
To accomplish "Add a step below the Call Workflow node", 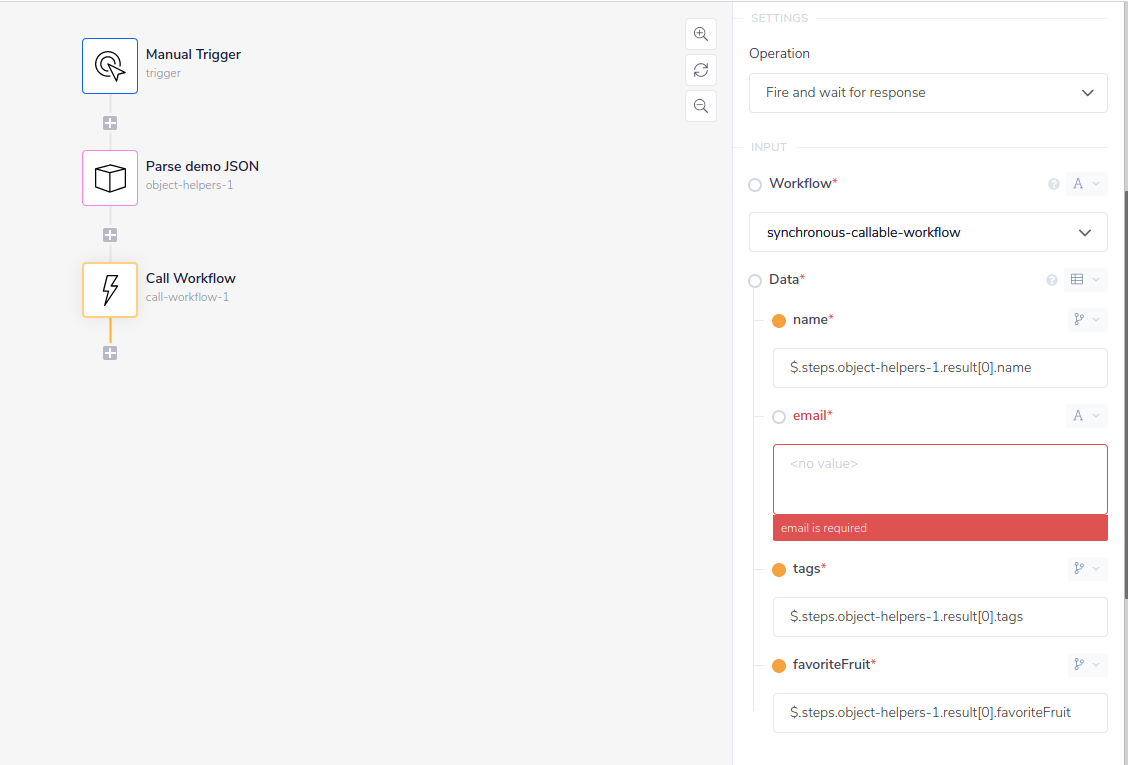I will pos(110,352).
